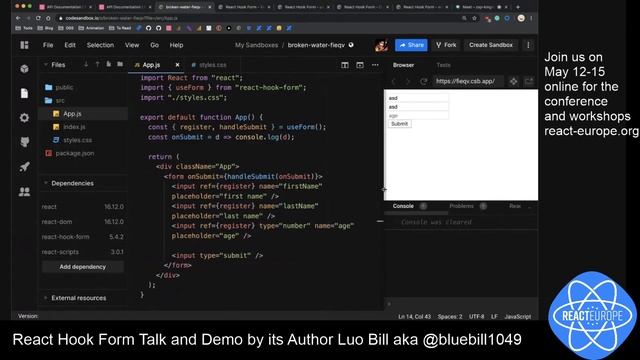640x360 pixels.
Task: Click the preview browser forward arrow
Action: 407,81
